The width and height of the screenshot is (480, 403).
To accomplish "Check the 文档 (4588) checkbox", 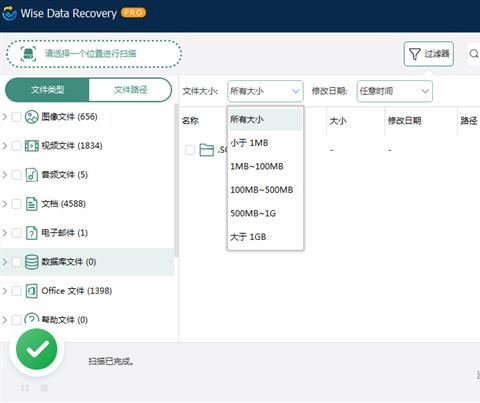I will [16, 204].
